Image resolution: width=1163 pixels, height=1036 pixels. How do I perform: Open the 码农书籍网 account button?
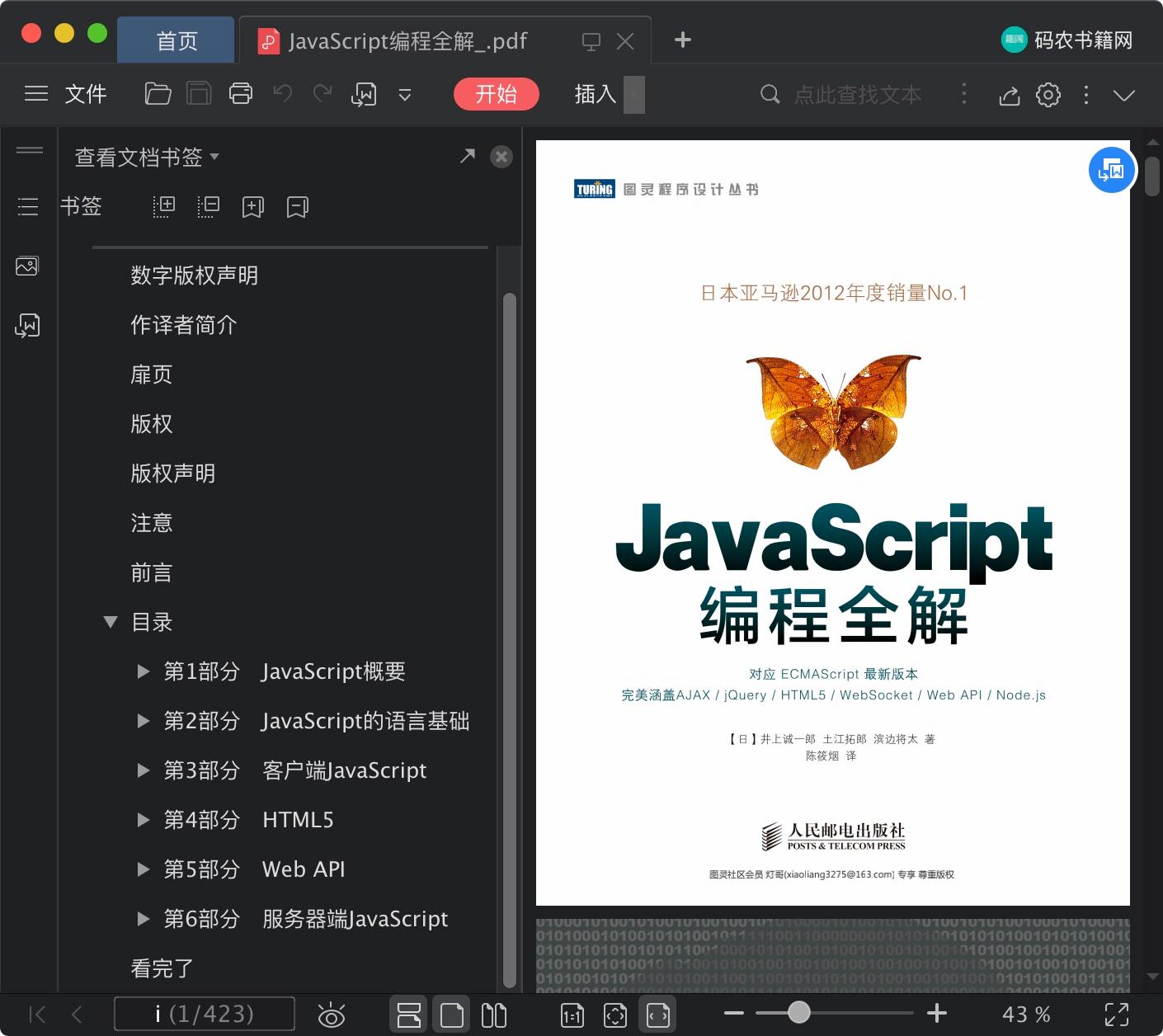click(x=1067, y=40)
